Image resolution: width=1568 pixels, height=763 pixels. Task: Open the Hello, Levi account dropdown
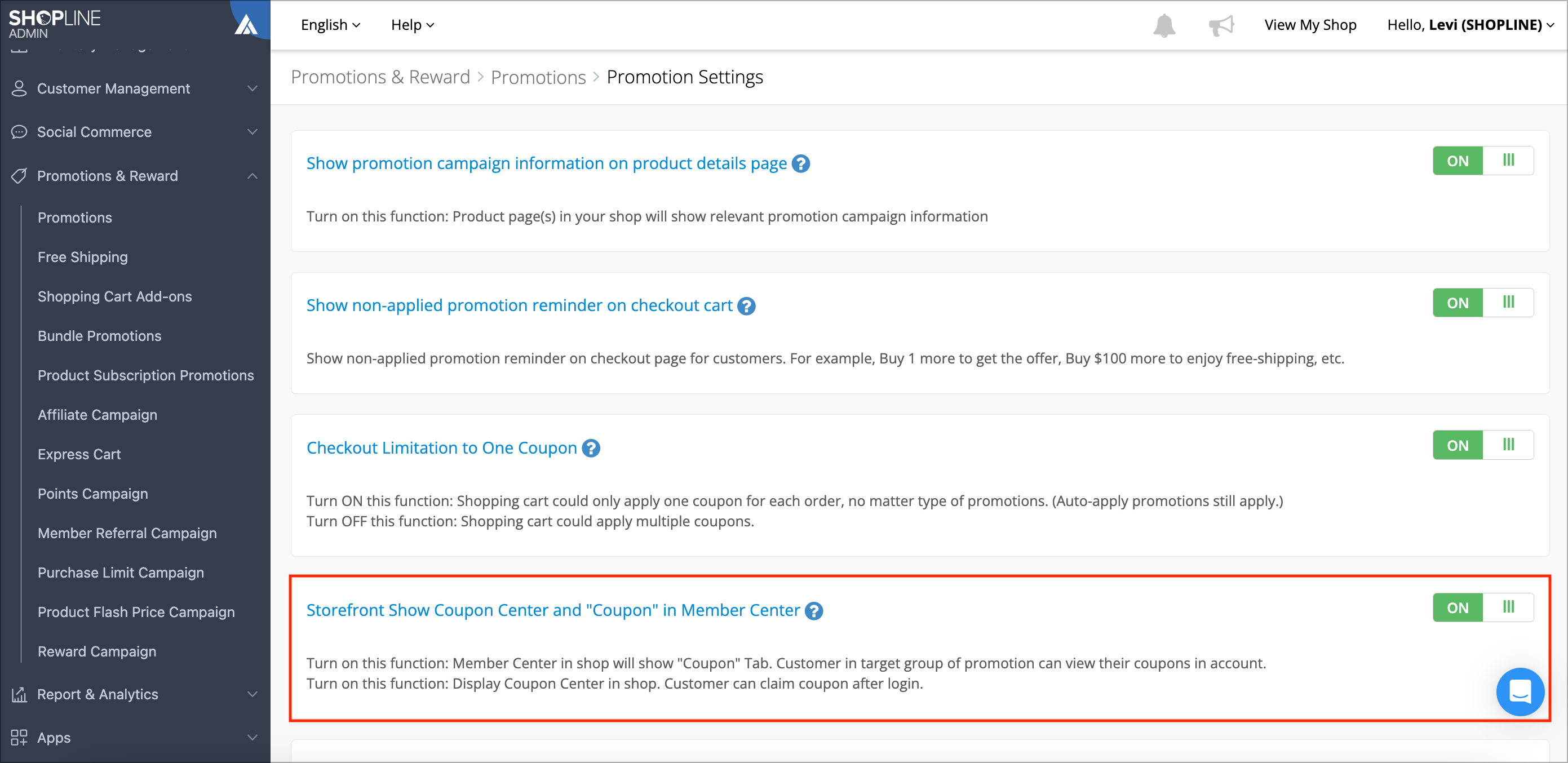tap(1470, 25)
